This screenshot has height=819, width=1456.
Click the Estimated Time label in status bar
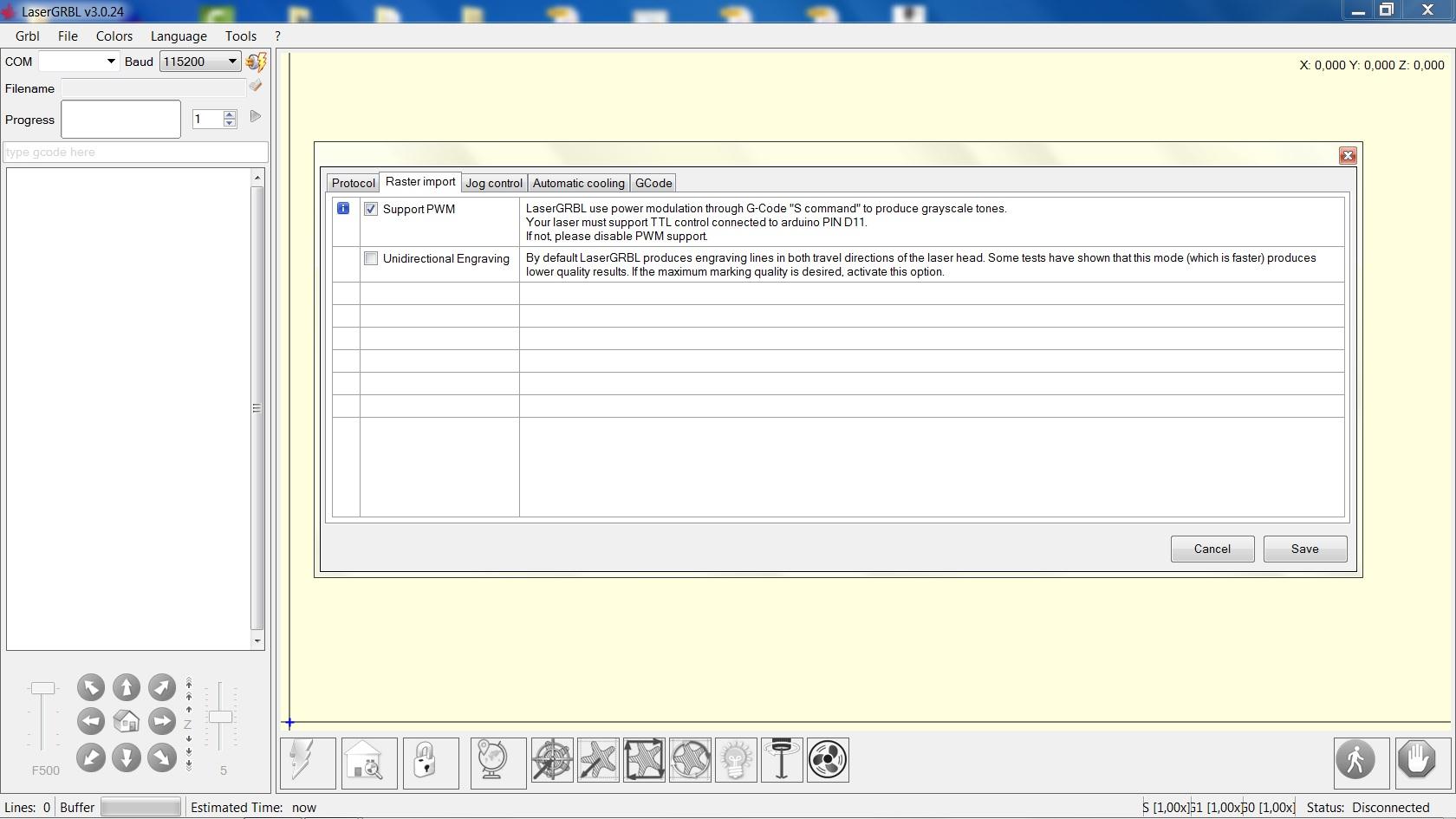click(237, 808)
